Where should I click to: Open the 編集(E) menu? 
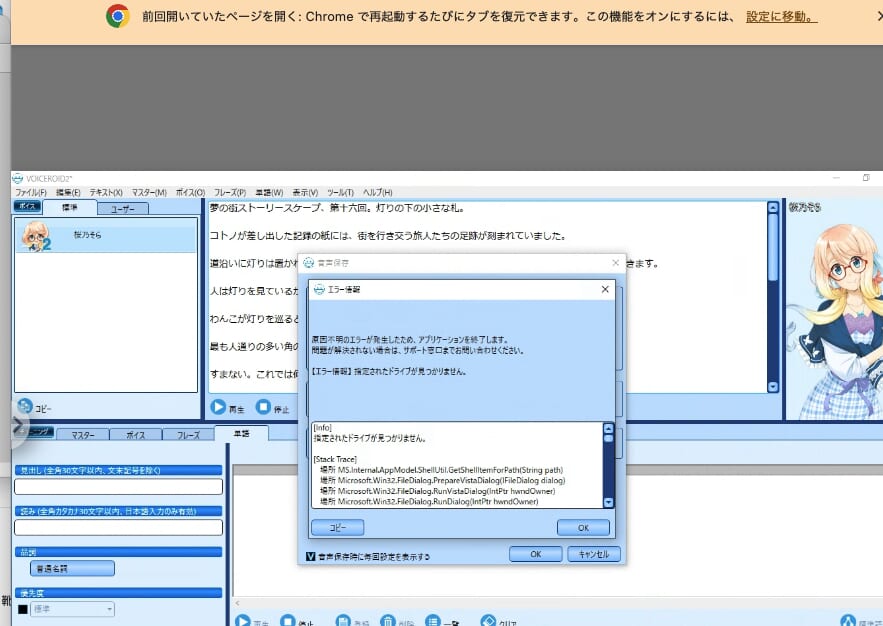click(68, 193)
